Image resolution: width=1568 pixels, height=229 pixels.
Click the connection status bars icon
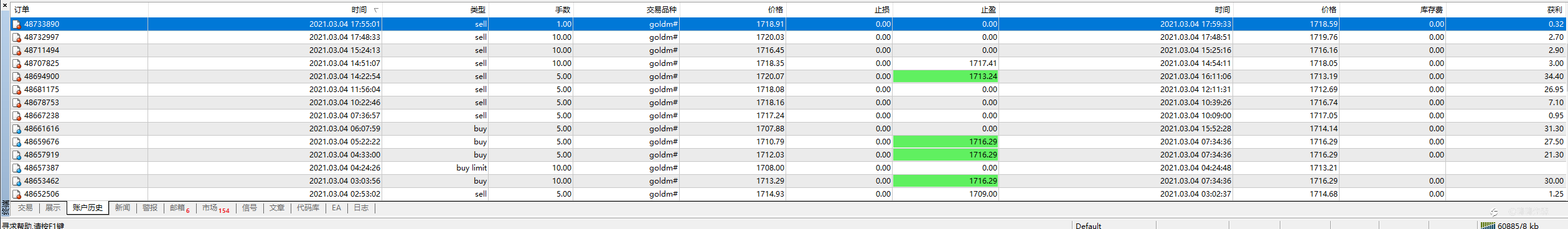[1487, 225]
